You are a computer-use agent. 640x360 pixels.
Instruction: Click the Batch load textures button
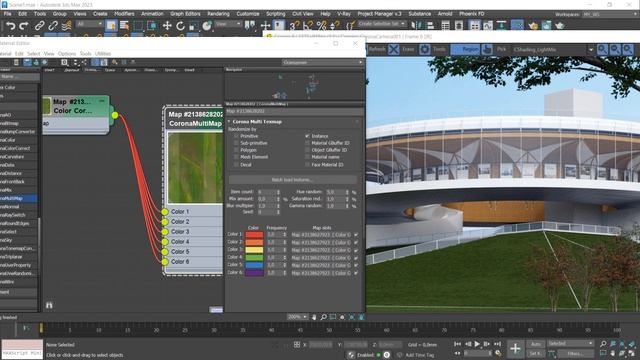pos(293,180)
